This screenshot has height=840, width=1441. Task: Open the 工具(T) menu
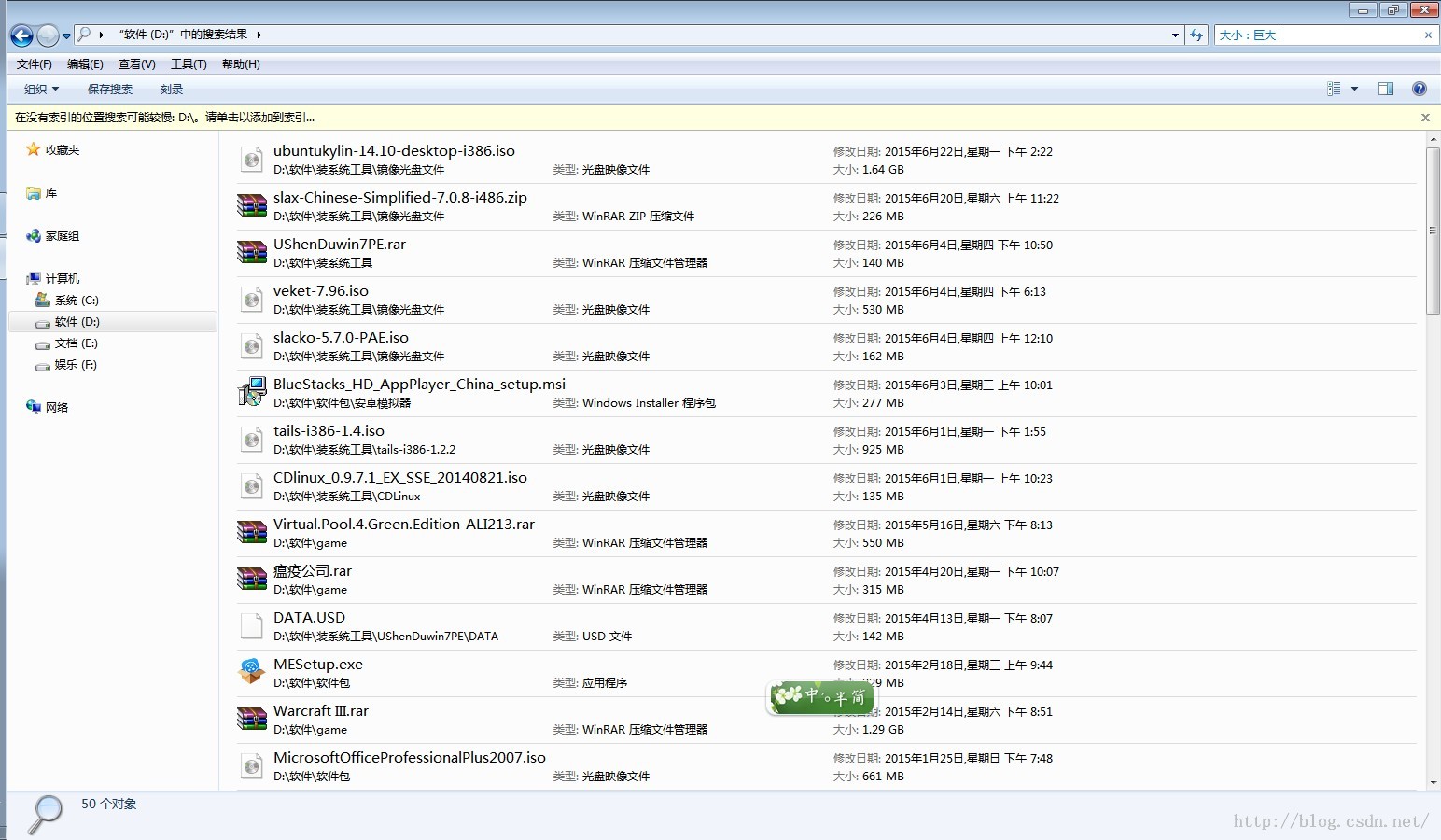tap(189, 64)
